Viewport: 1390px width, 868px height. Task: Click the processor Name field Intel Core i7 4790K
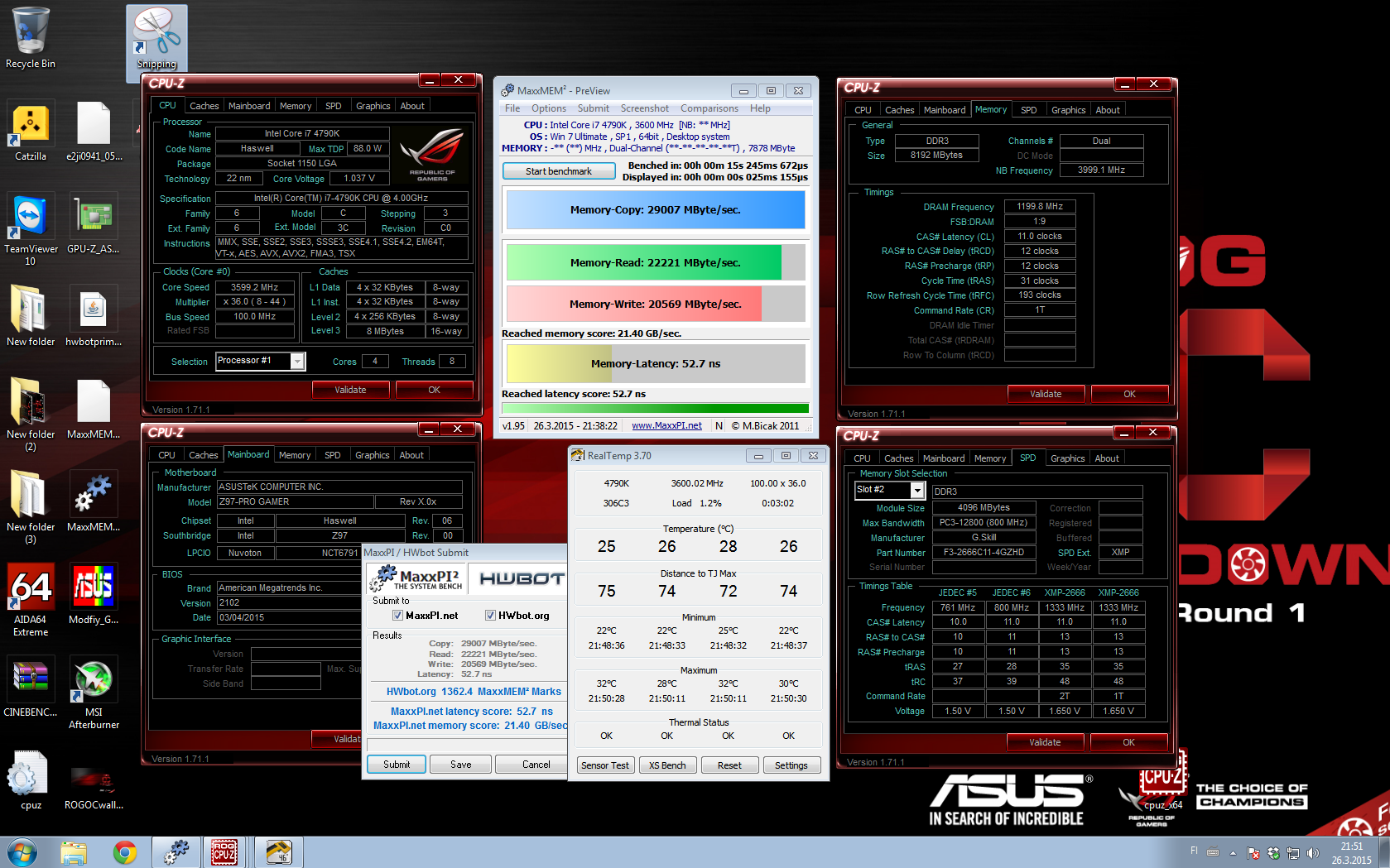(302, 133)
